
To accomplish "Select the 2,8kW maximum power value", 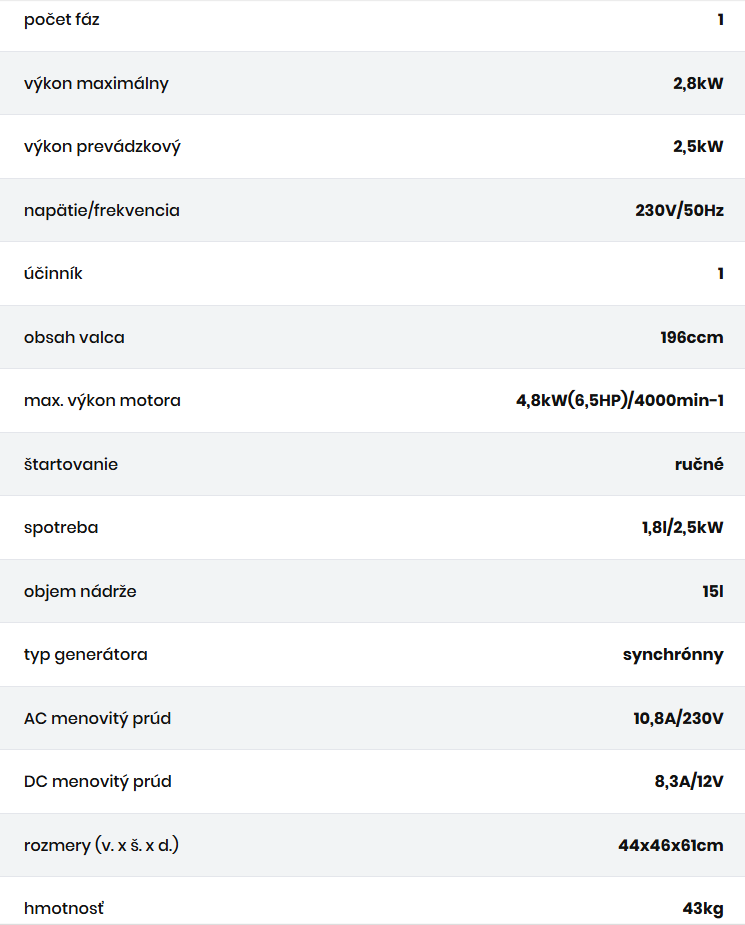I will [698, 84].
